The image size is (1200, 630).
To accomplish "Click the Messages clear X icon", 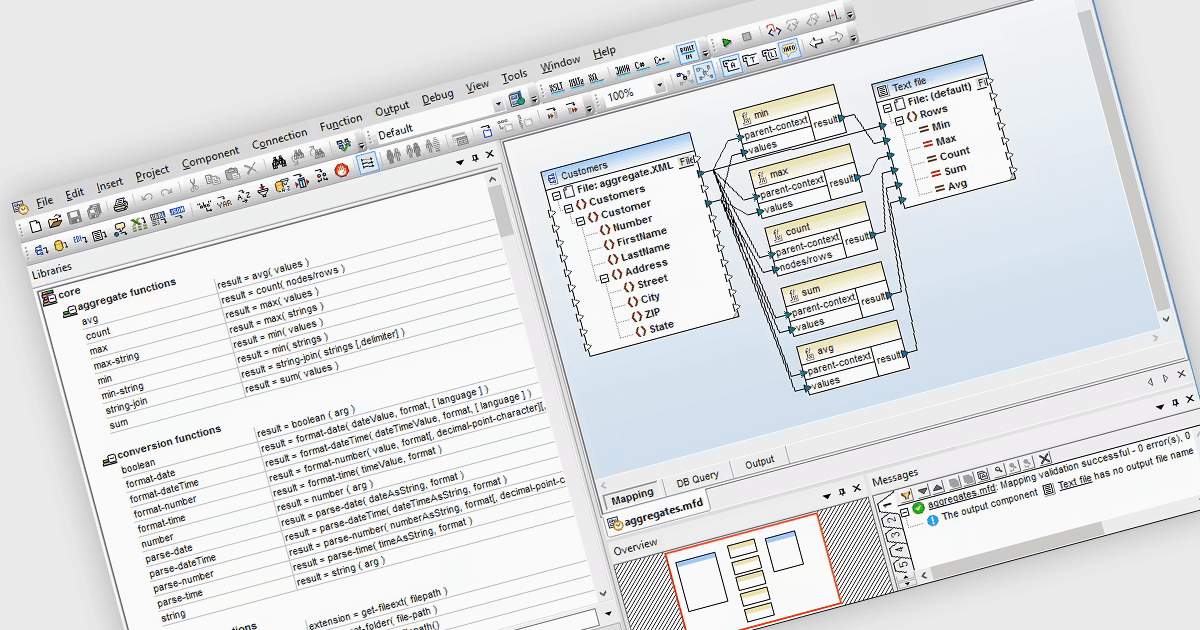I will click(1044, 458).
